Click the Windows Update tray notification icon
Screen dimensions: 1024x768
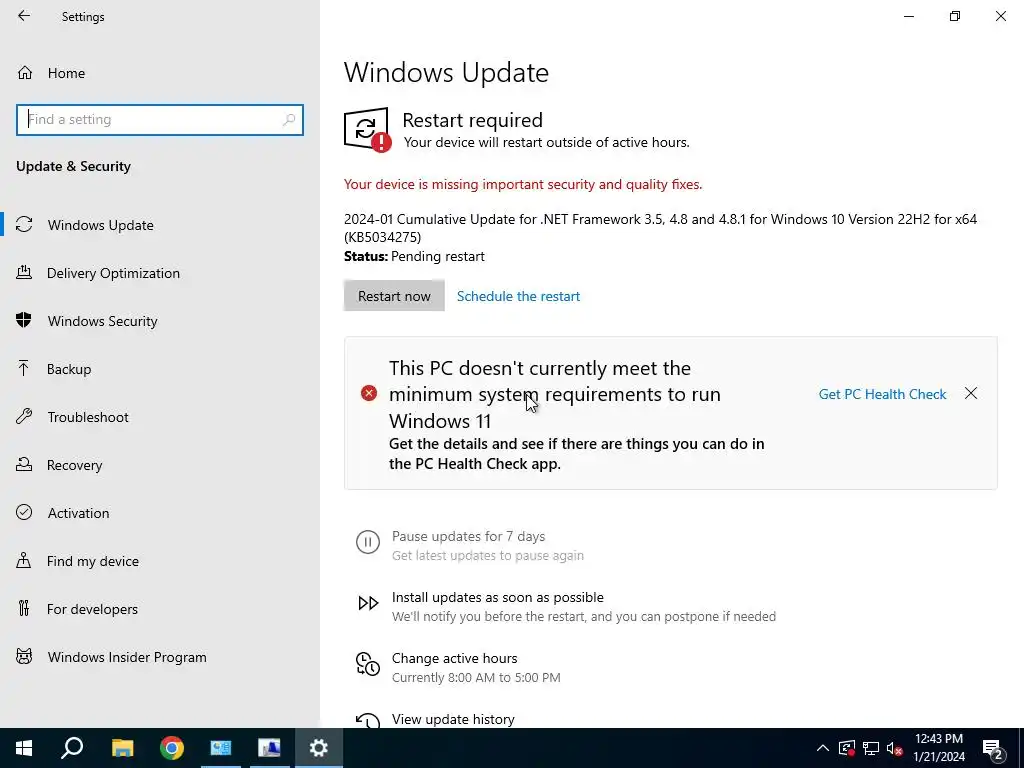pyautogui.click(x=847, y=748)
